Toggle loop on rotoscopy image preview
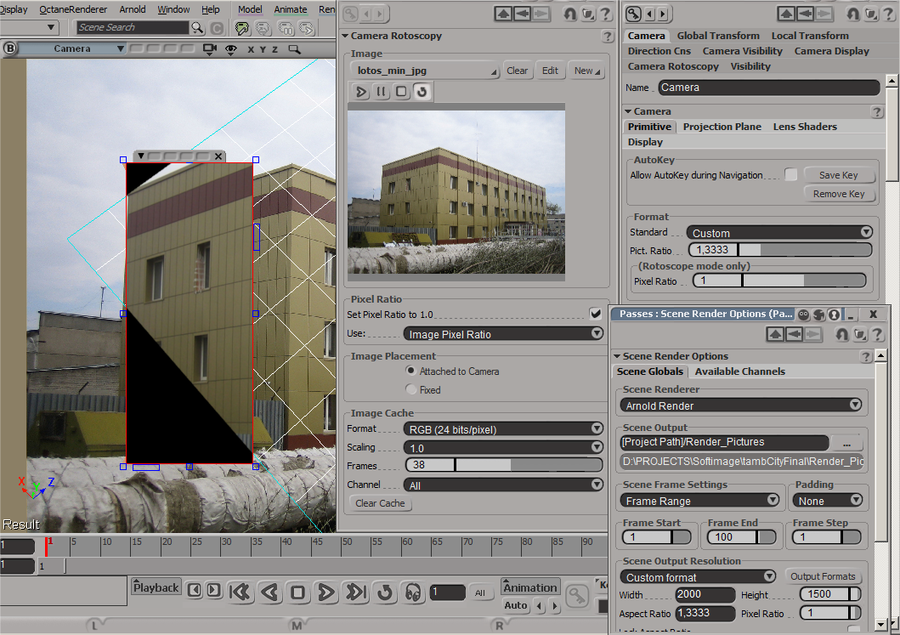This screenshot has height=635, width=900. (422, 91)
